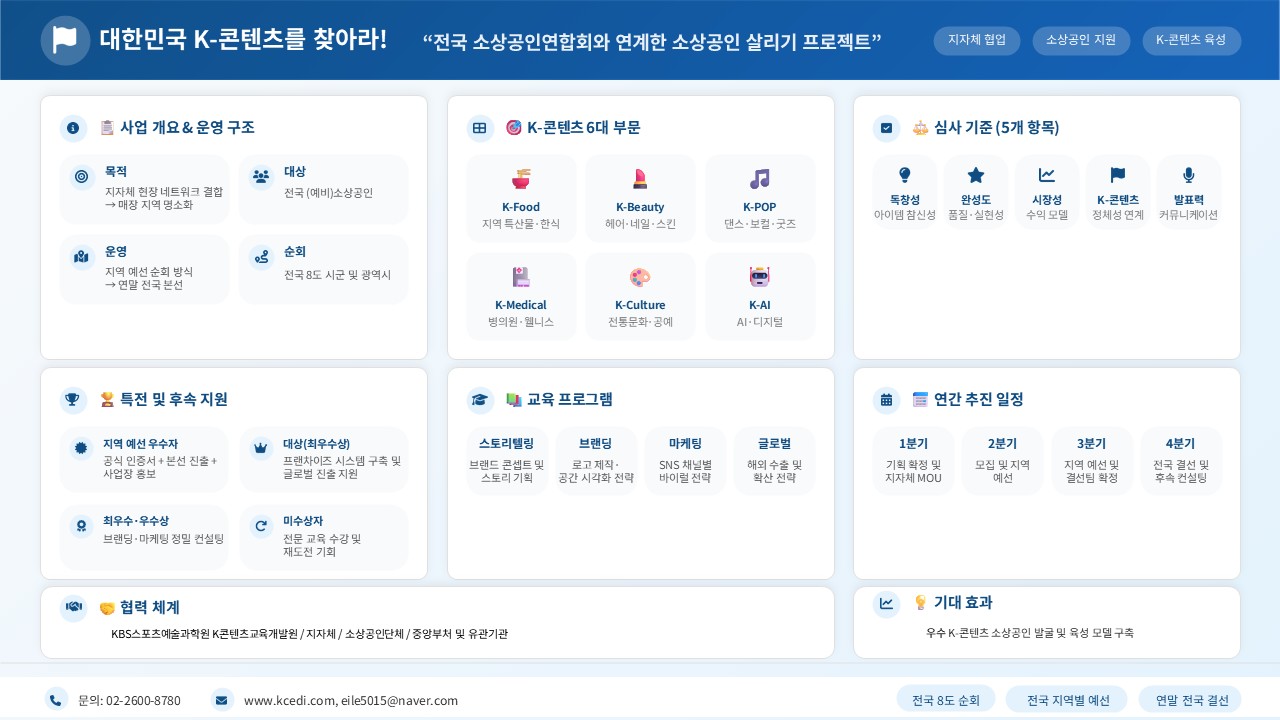The width and height of the screenshot is (1280, 720).
Task: Click the K-POP music note icon
Action: (x=760, y=179)
